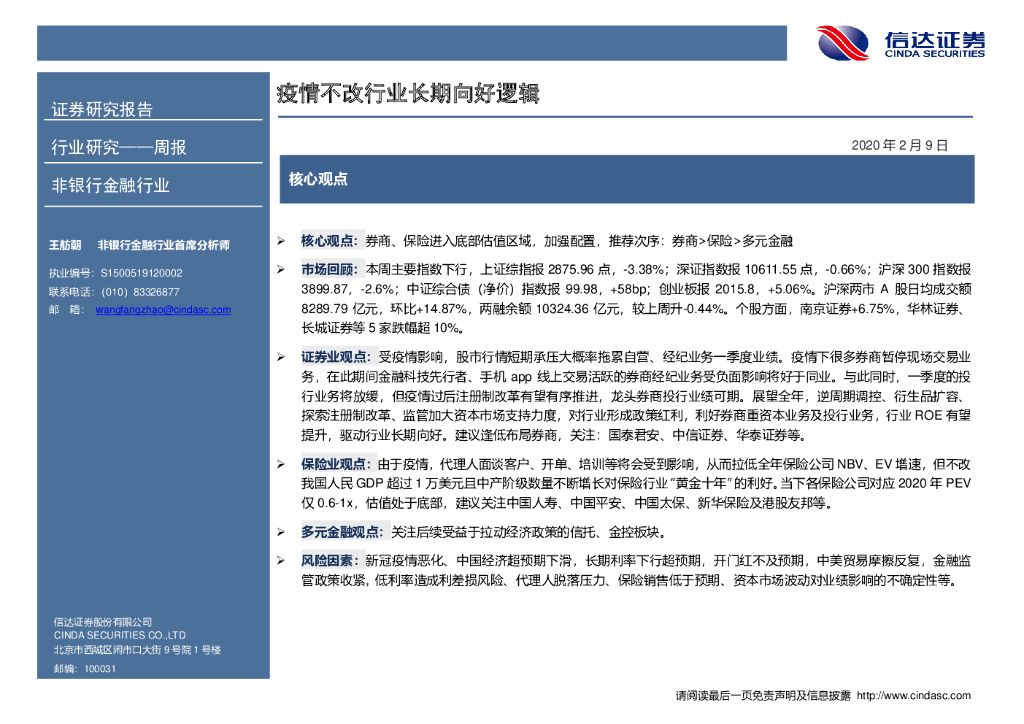Click the postal code 100031

click(100, 669)
